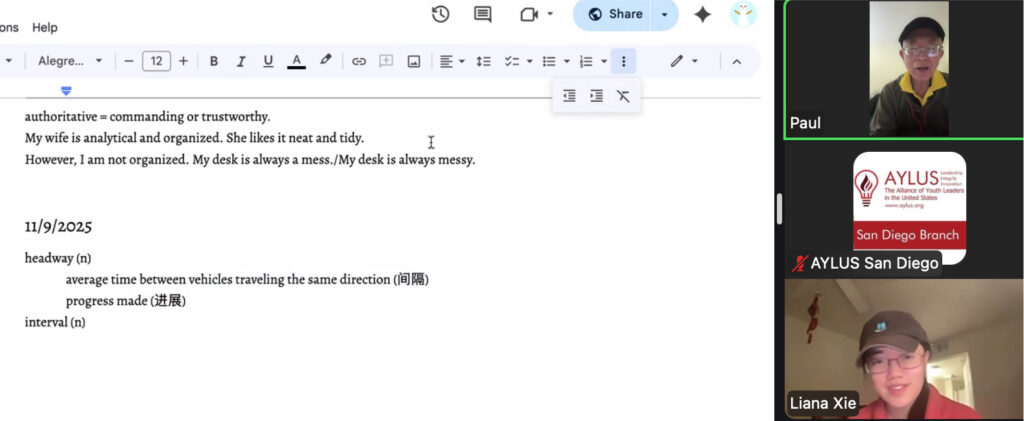
Task: Open the text color picker
Action: 296,61
